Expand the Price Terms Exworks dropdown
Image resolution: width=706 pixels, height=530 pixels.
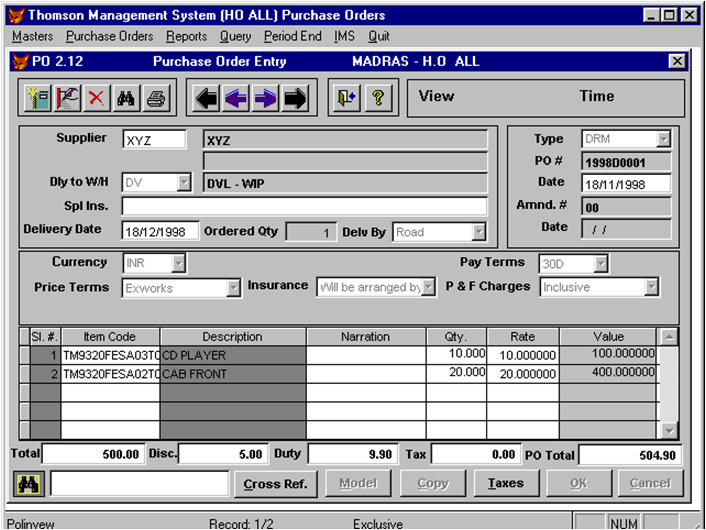233,288
